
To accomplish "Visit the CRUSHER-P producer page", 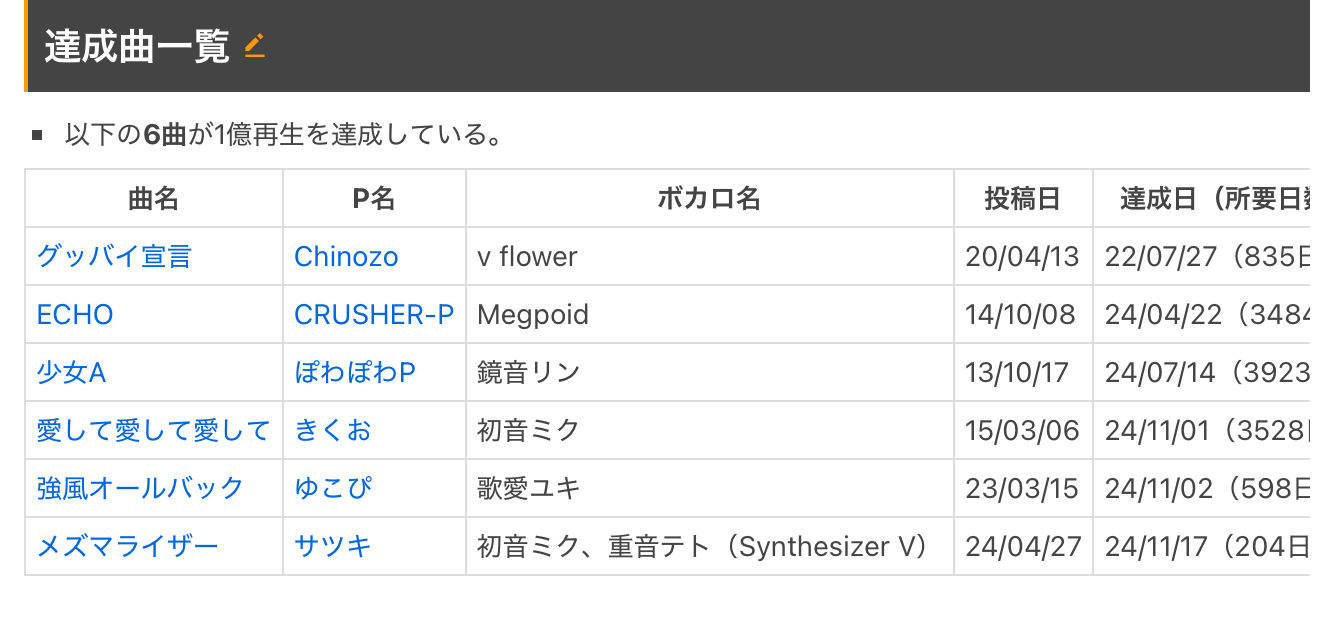I will coord(374,315).
